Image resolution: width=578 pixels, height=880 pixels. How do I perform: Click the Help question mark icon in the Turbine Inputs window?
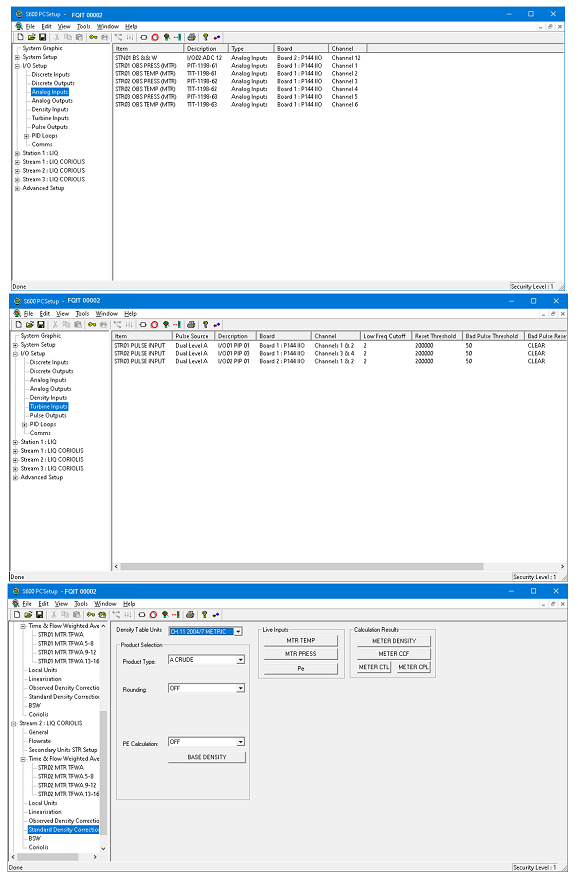click(x=205, y=324)
